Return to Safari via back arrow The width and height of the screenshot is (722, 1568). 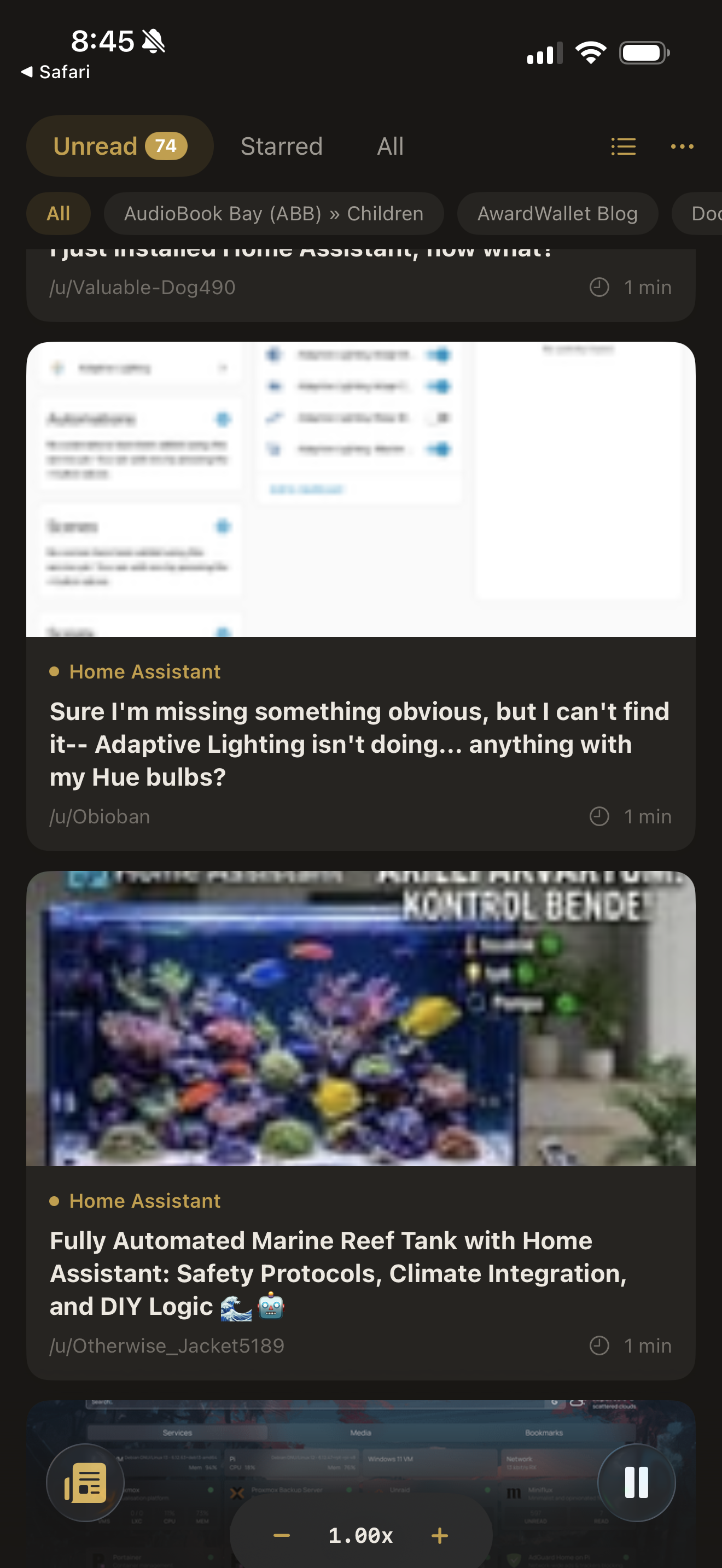click(x=55, y=72)
